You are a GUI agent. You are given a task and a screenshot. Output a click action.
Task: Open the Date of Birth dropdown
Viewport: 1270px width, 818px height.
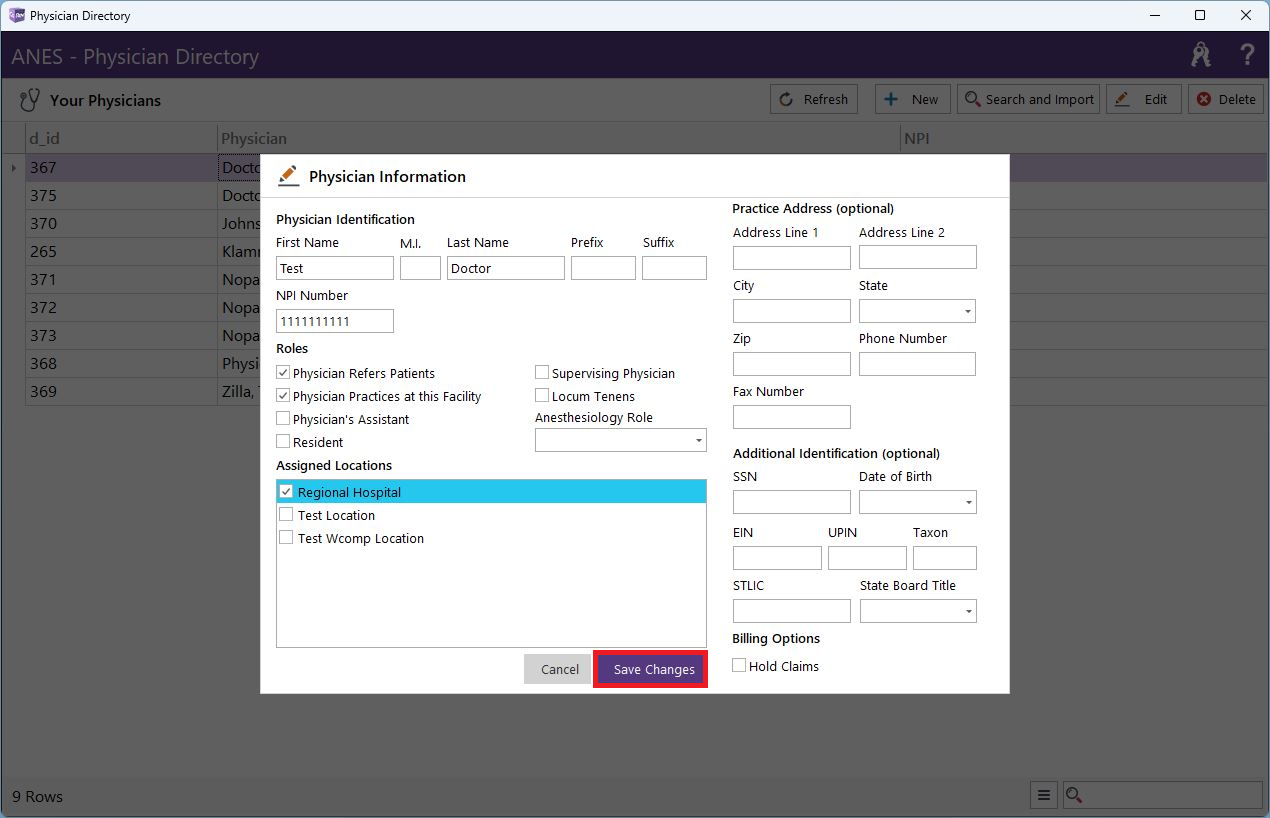[x=917, y=502]
